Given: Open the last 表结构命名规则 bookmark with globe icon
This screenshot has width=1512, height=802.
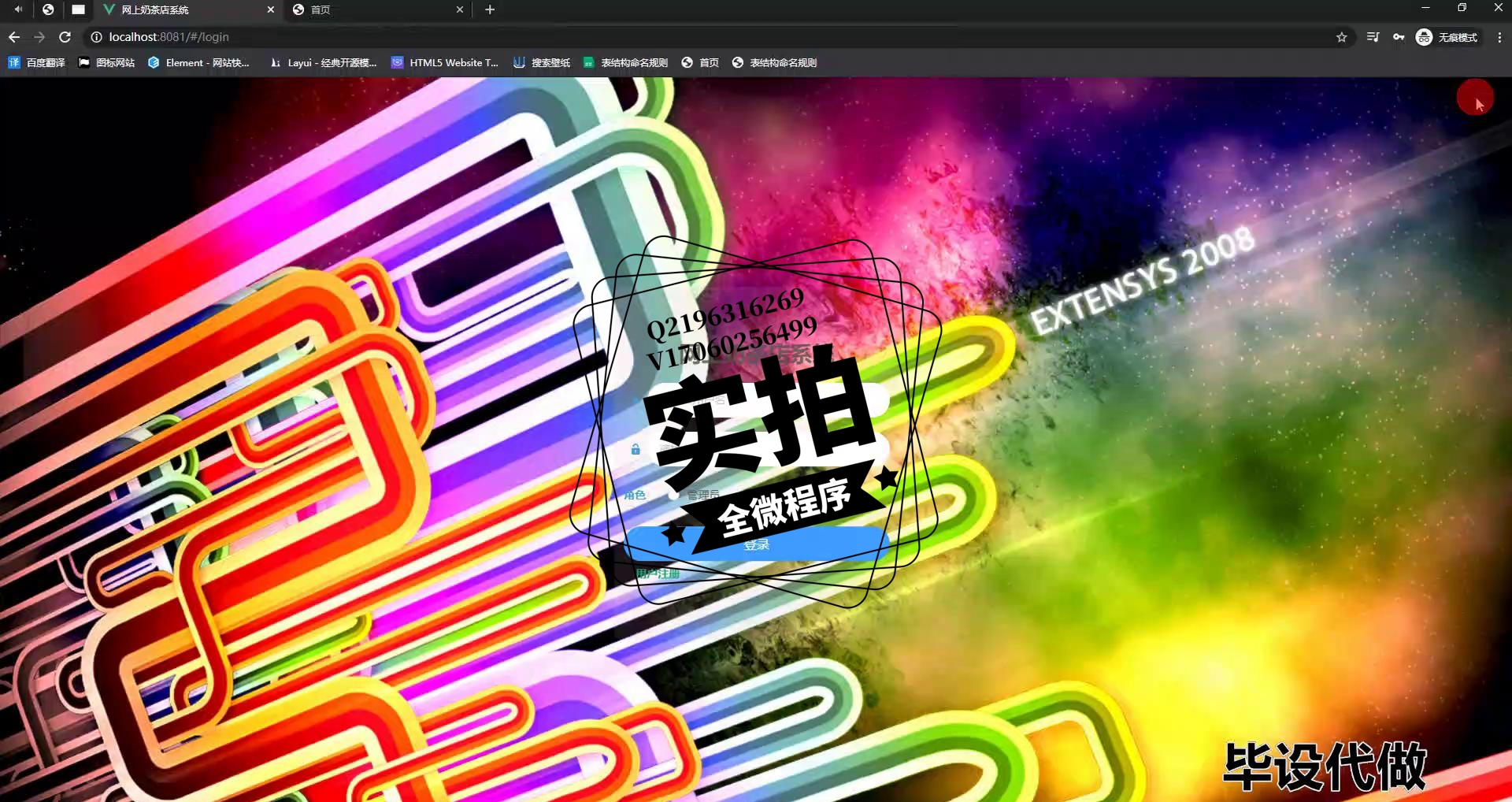Looking at the screenshot, I should (774, 62).
